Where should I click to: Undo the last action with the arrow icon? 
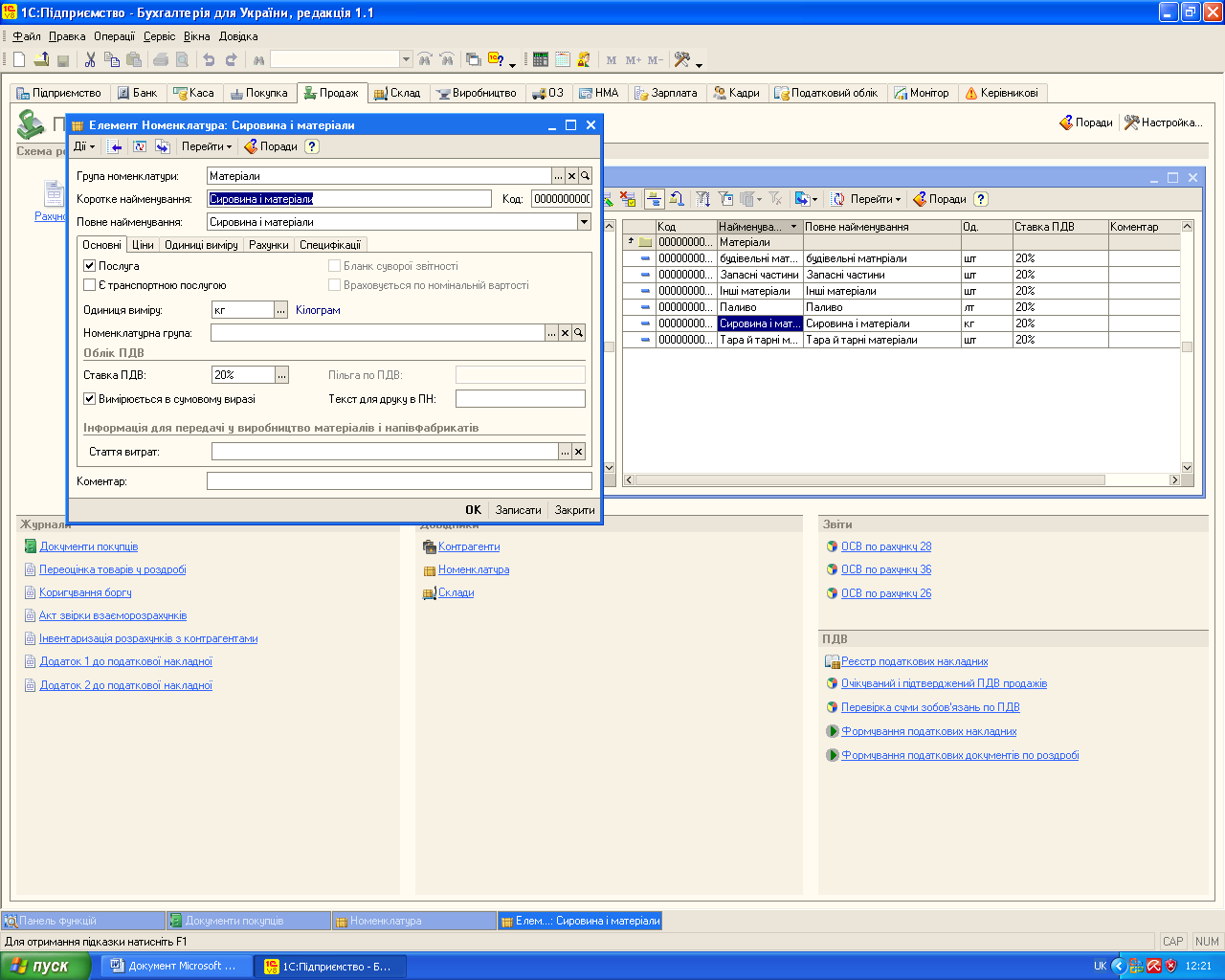pos(209,59)
